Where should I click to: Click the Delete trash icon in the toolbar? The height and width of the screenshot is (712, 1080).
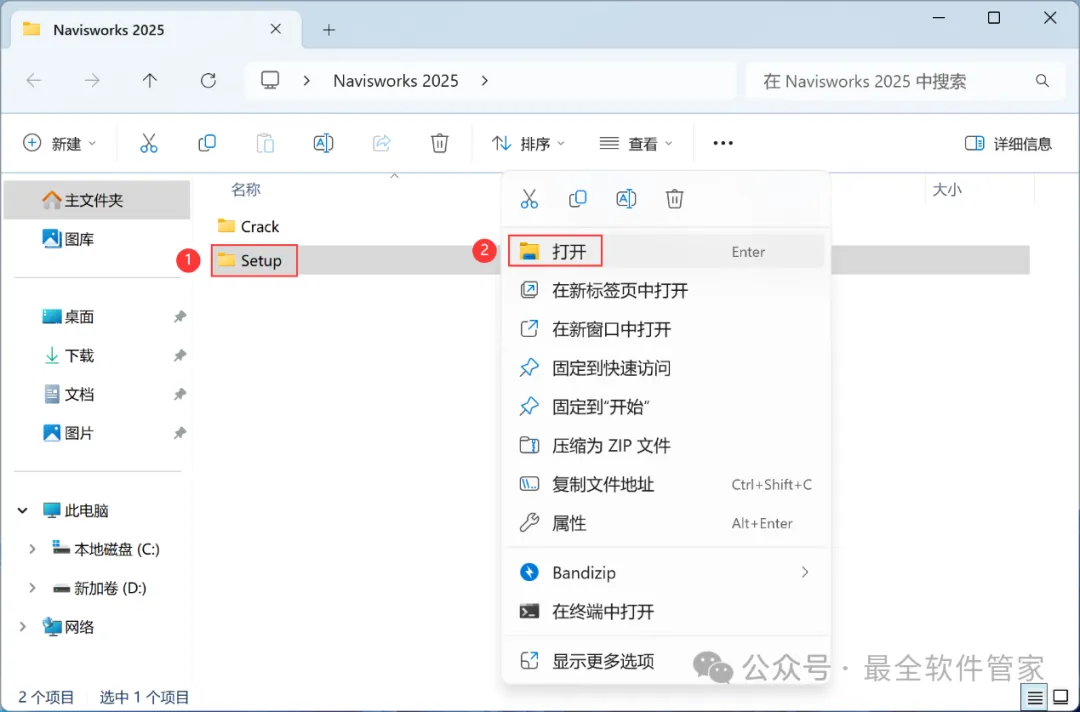[439, 143]
